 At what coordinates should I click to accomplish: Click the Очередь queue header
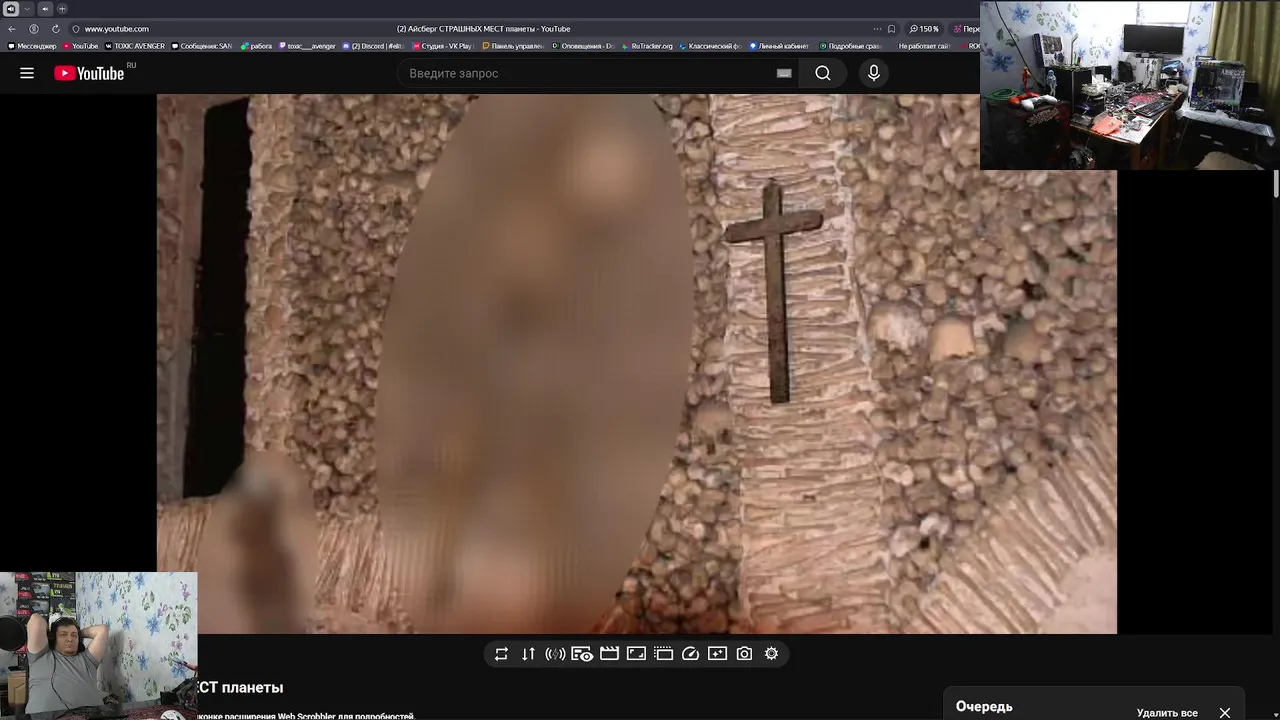[984, 707]
